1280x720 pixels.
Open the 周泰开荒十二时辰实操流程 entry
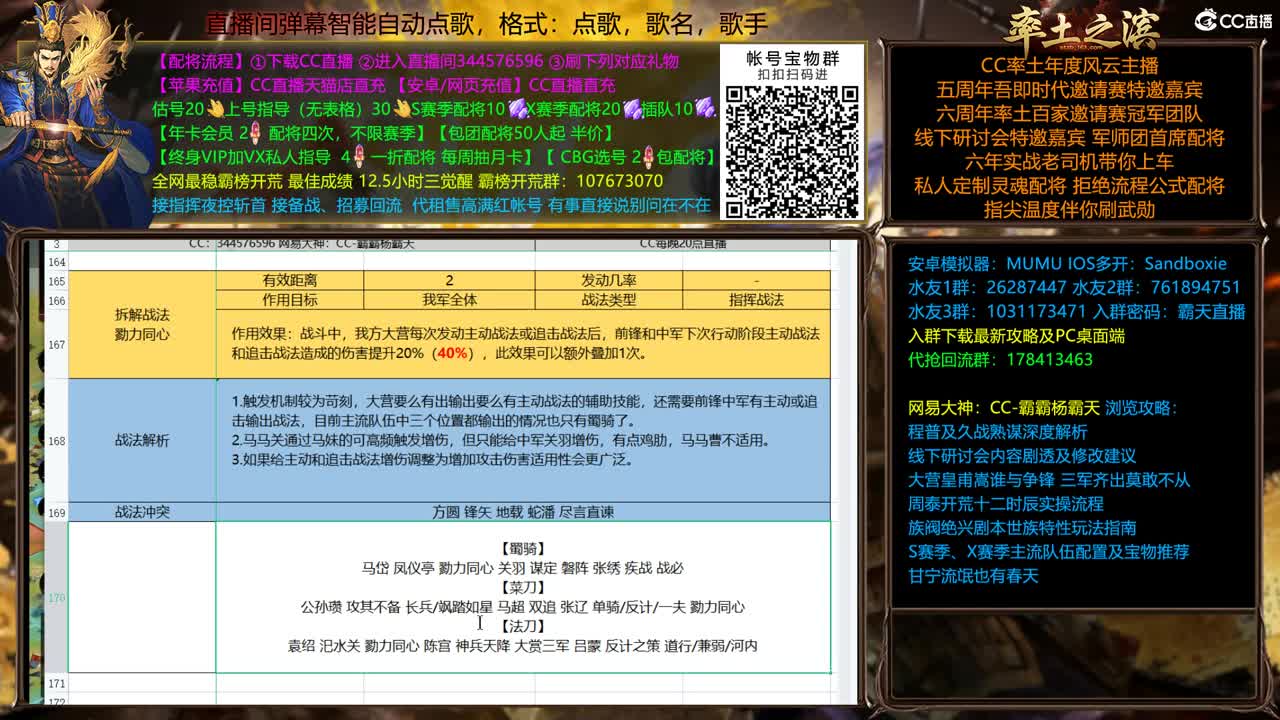point(1005,504)
